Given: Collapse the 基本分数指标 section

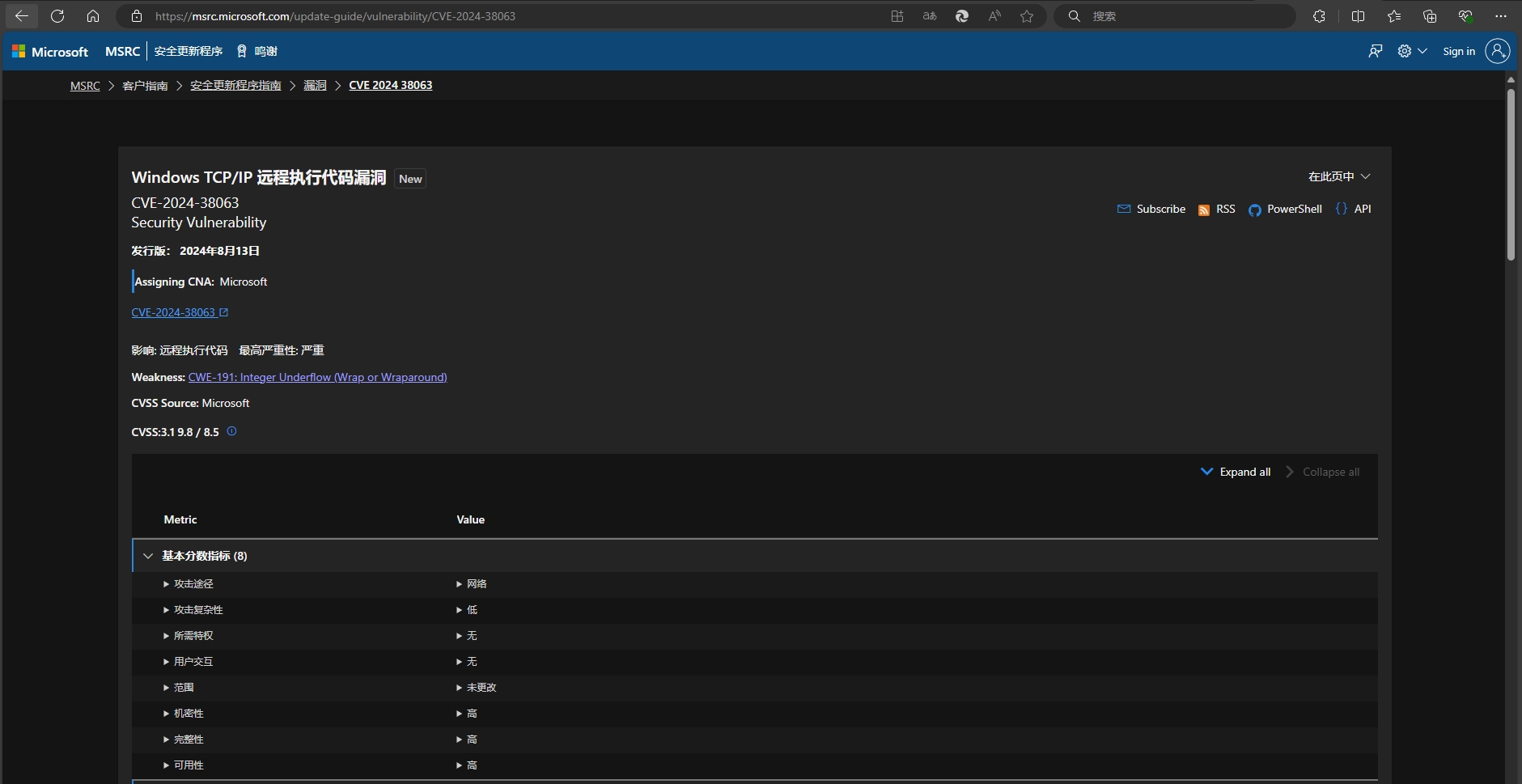Looking at the screenshot, I should 148,556.
